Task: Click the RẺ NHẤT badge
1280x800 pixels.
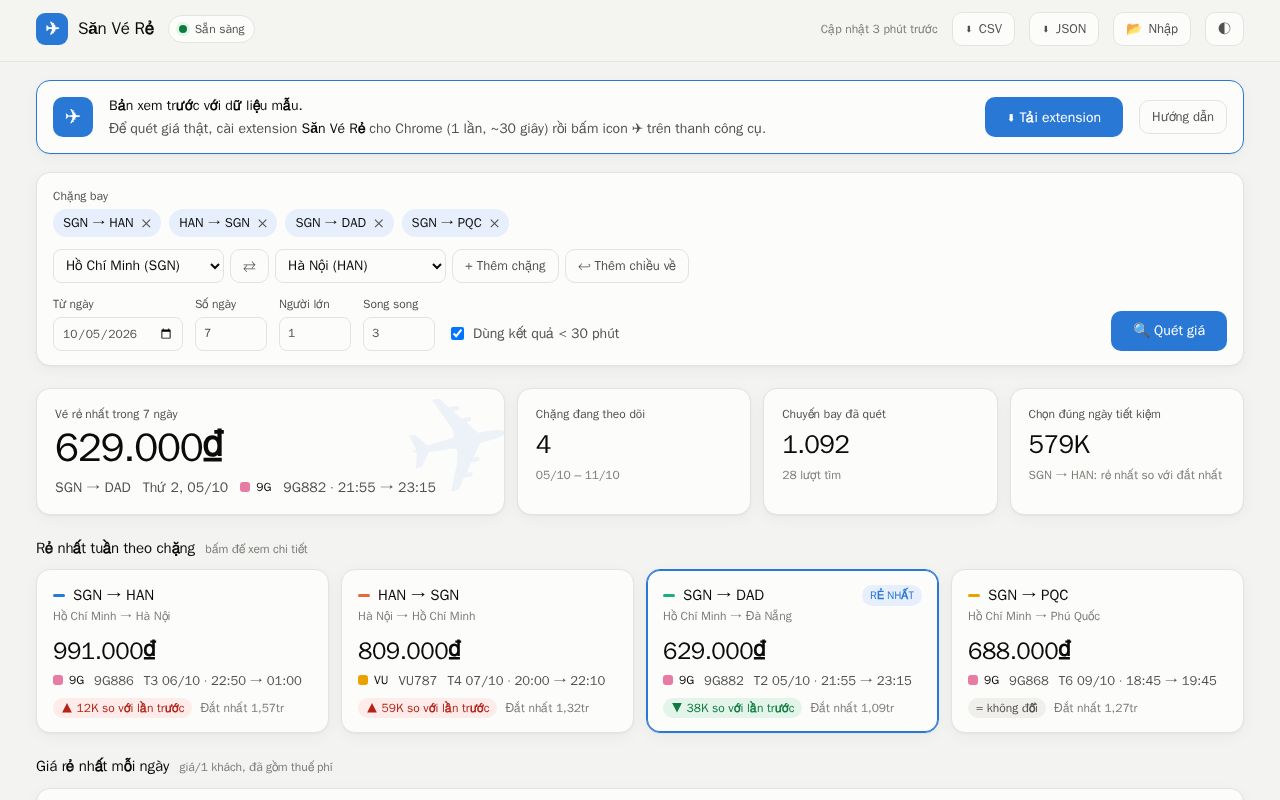Action: click(892, 595)
